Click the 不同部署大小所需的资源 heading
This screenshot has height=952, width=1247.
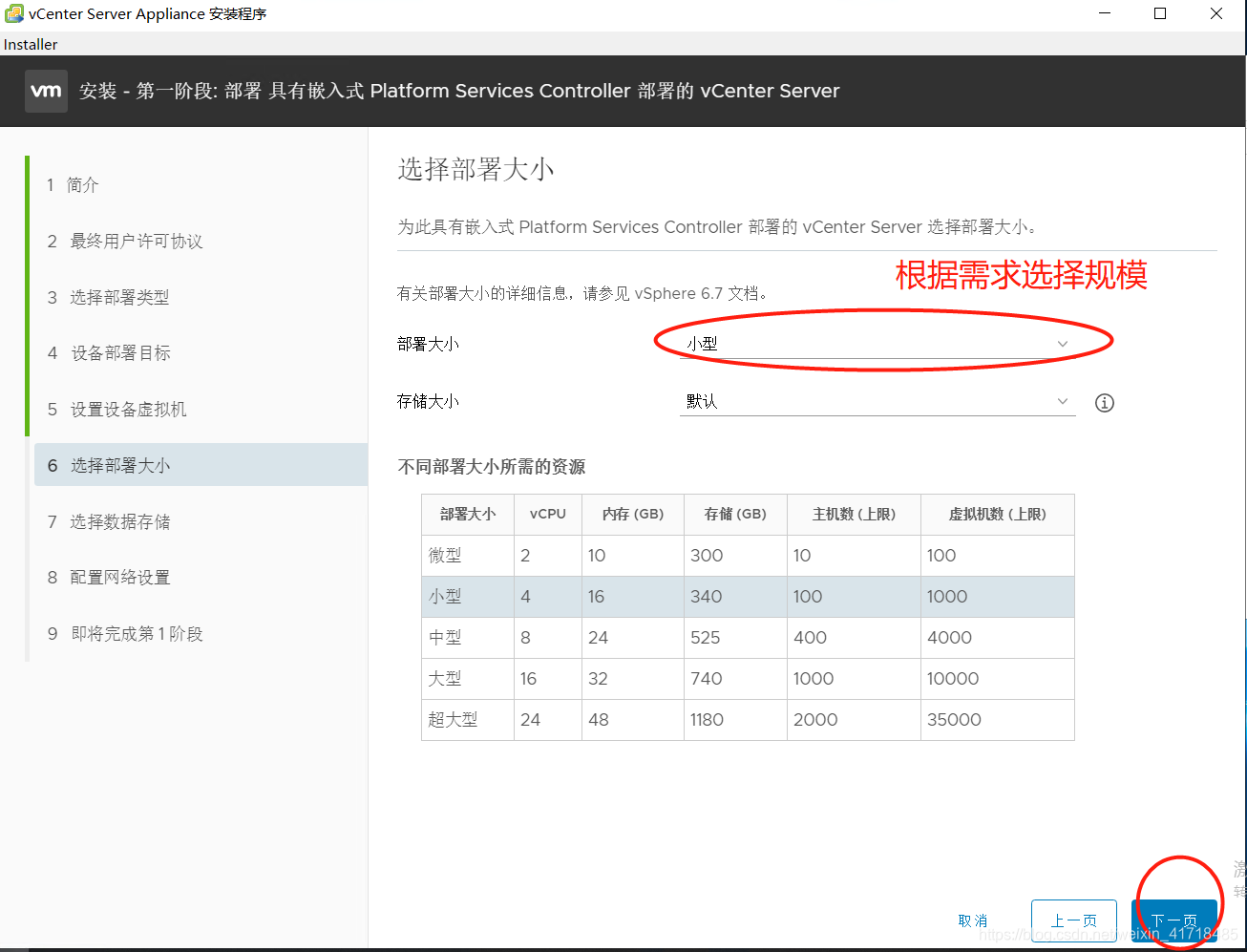pos(492,467)
